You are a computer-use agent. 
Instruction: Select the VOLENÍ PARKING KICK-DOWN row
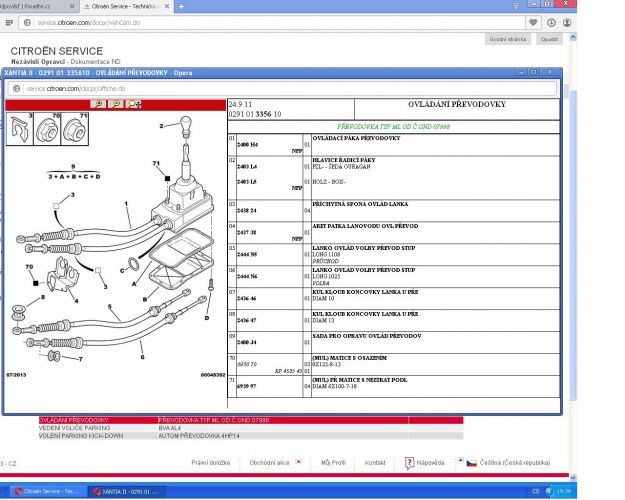point(251,436)
